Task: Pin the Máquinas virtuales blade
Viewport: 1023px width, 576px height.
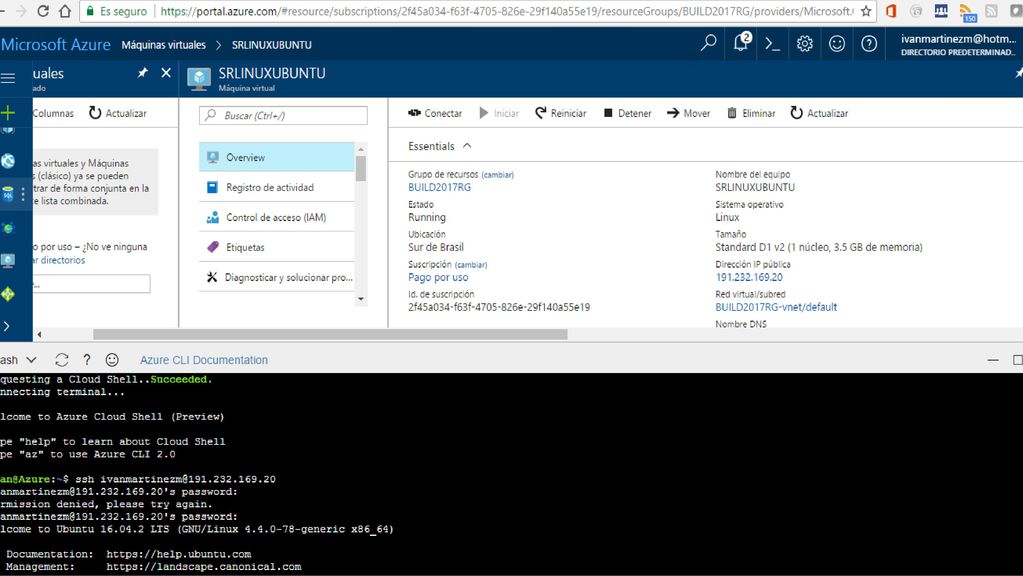Action: (142, 73)
